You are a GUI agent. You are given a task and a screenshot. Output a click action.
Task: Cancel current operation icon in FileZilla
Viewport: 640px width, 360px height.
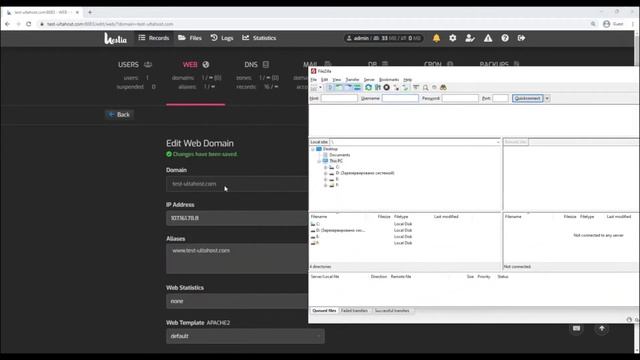click(387, 87)
